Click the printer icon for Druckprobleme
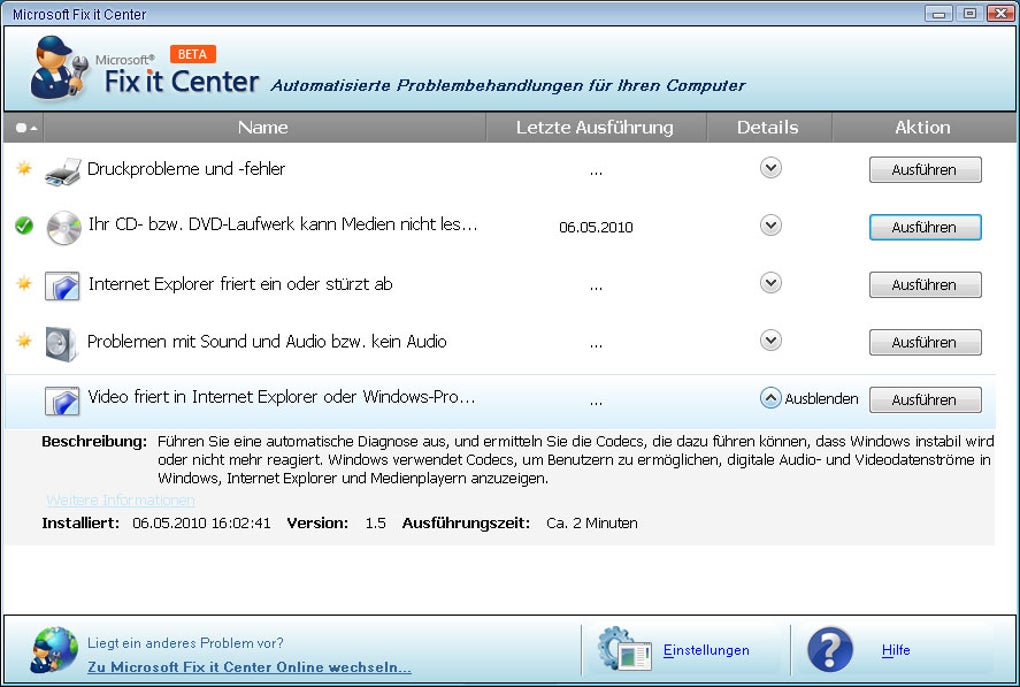 (x=62, y=171)
